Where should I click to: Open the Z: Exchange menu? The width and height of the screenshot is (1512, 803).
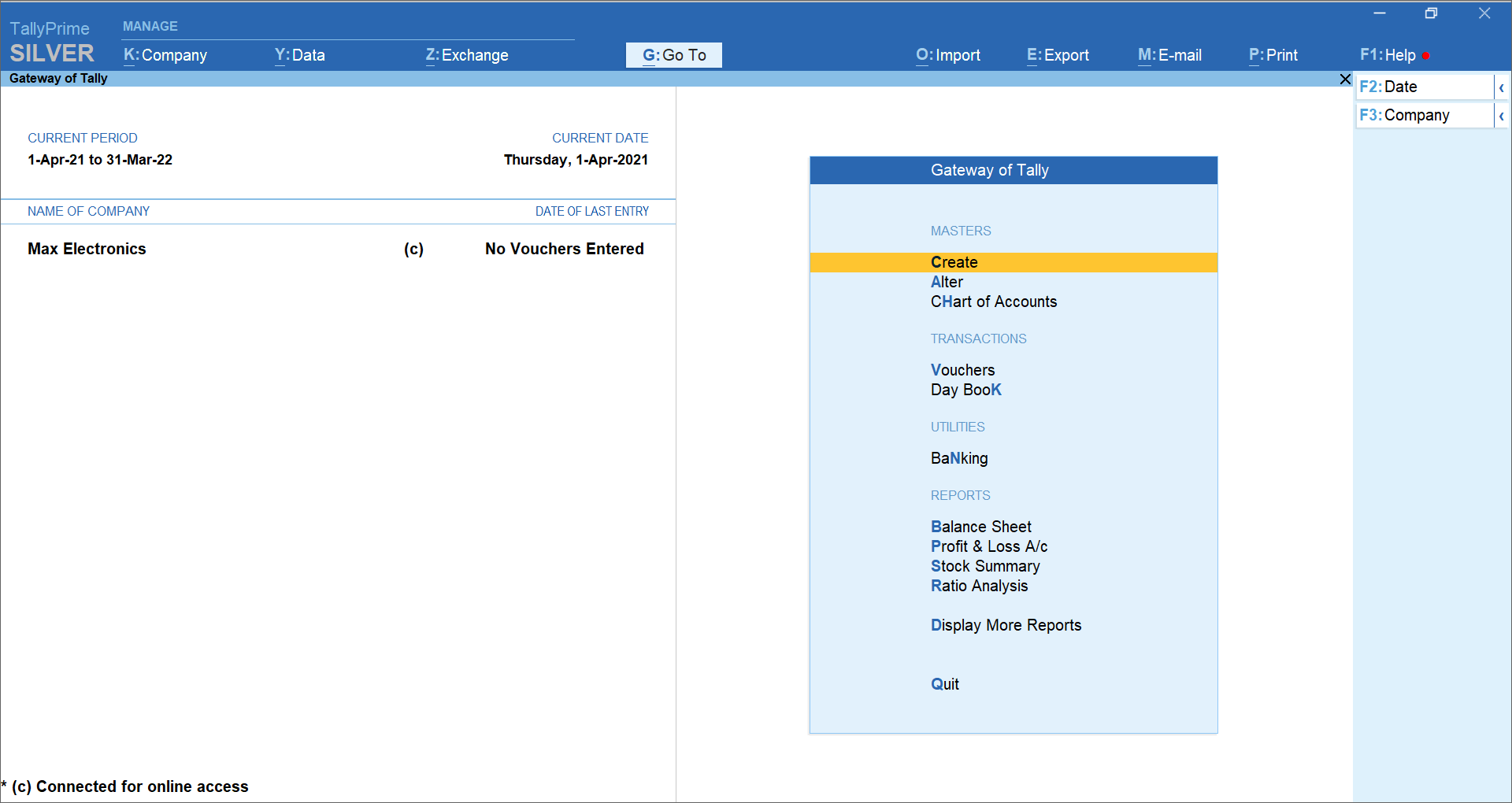tap(467, 55)
